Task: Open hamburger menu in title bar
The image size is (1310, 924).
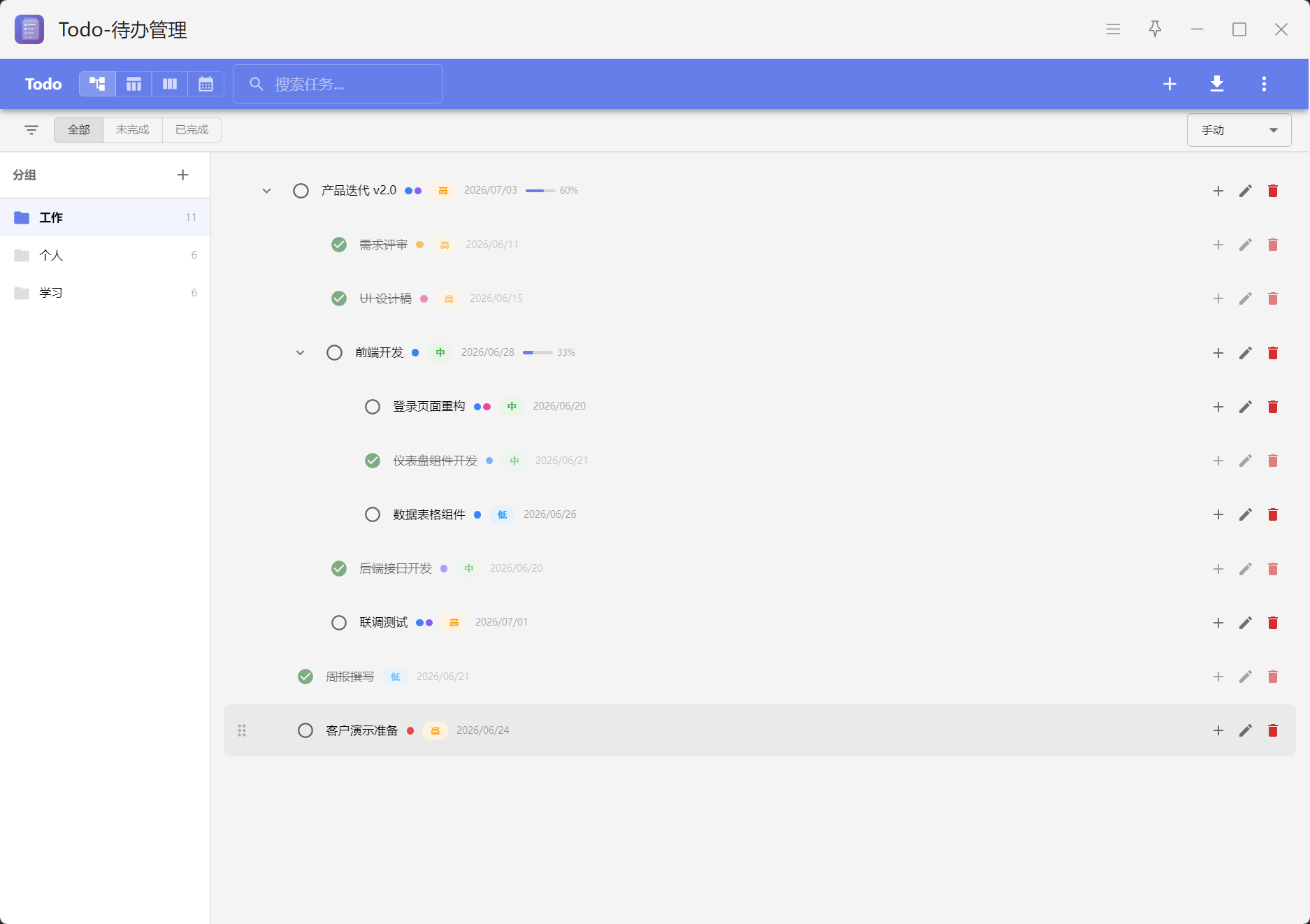Action: coord(1113,29)
